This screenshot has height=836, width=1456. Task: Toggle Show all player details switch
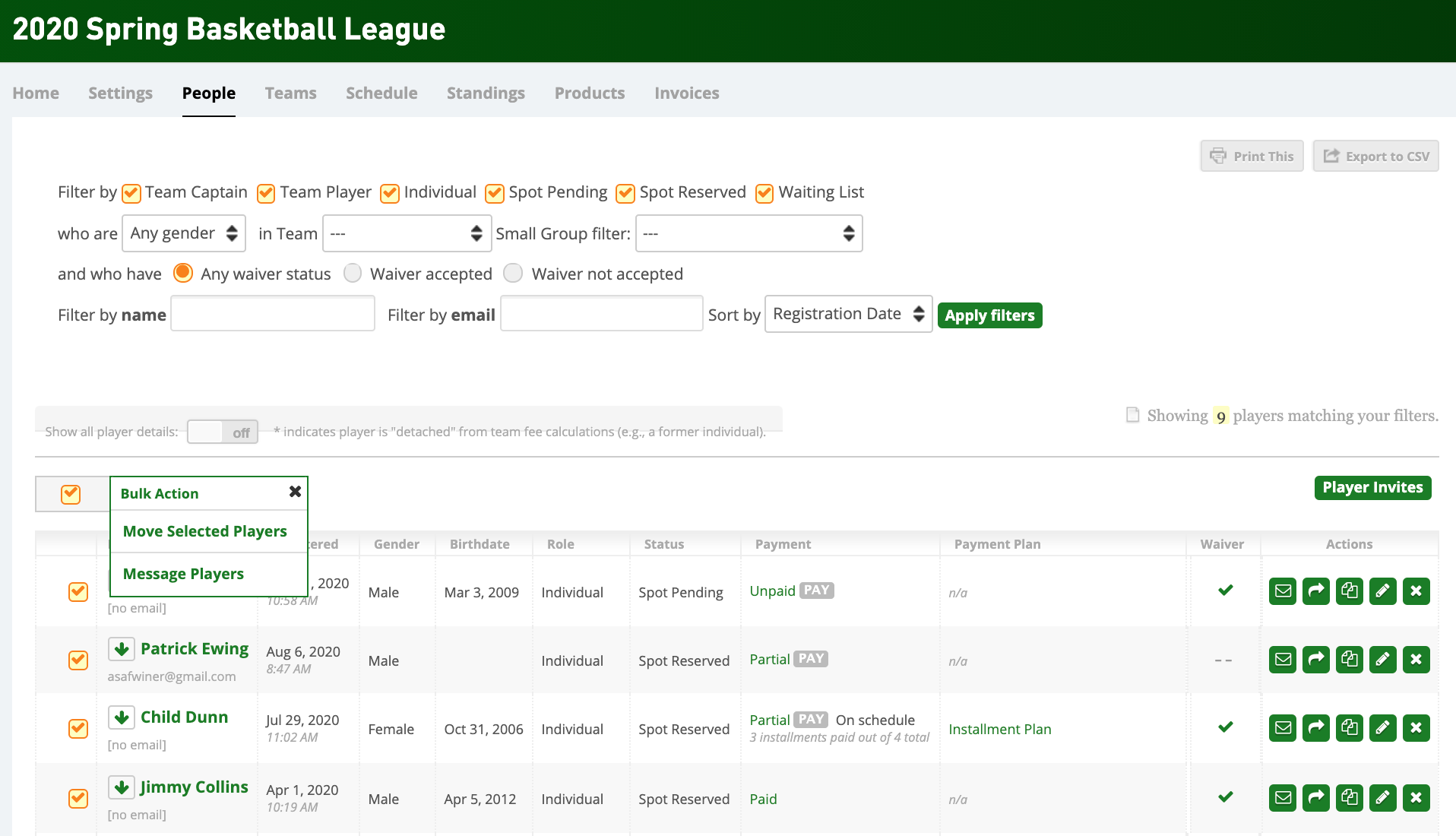223,432
